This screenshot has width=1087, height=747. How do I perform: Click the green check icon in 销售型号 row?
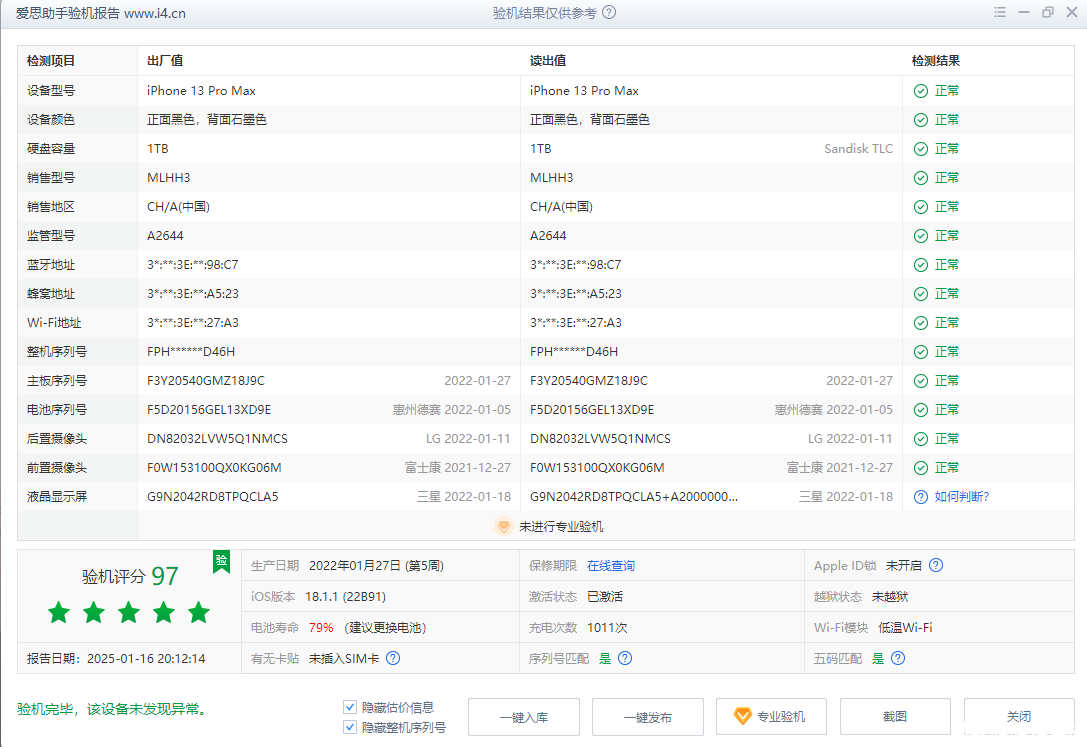pos(921,178)
